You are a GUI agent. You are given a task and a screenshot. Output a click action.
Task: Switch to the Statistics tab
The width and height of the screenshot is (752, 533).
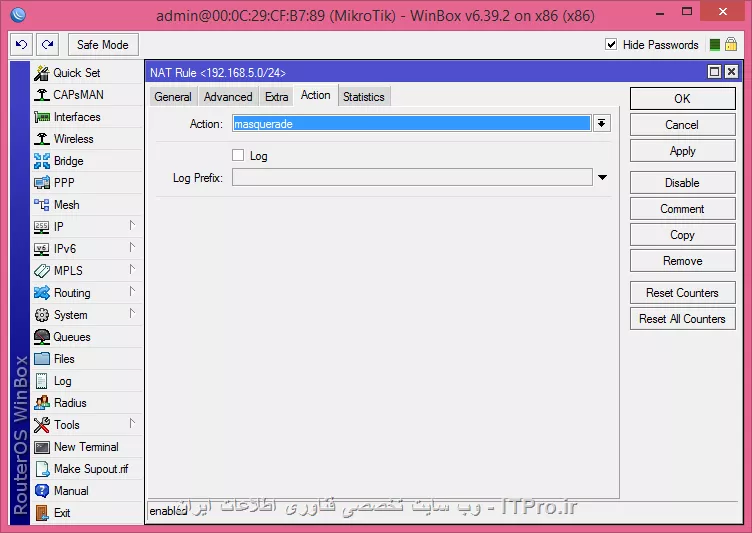pos(363,97)
